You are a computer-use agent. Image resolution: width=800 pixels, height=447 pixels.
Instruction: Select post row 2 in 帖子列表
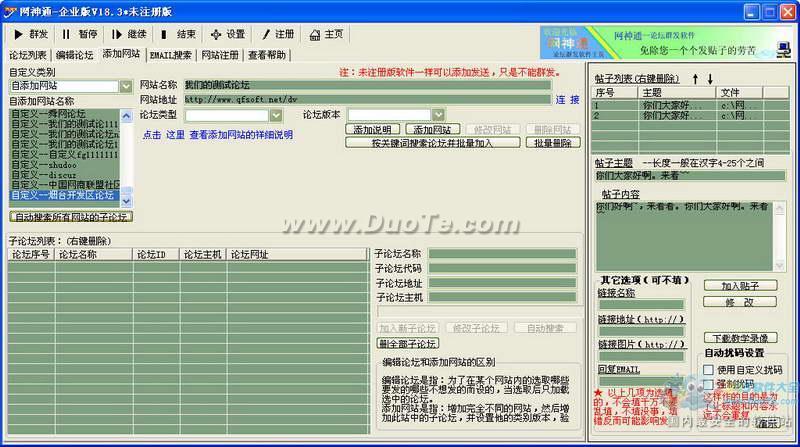[690, 116]
